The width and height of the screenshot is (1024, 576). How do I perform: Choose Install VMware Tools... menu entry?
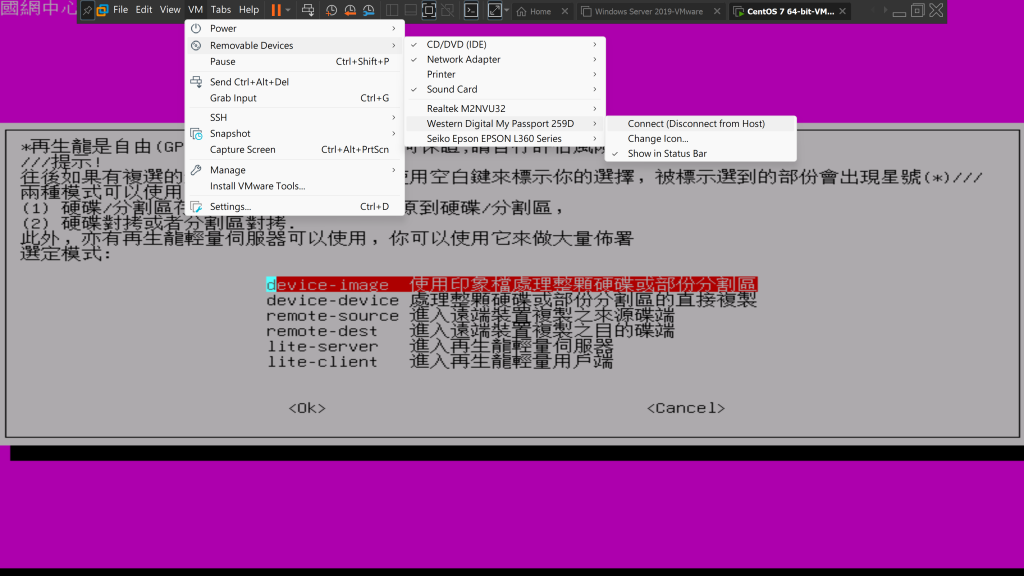[257, 186]
